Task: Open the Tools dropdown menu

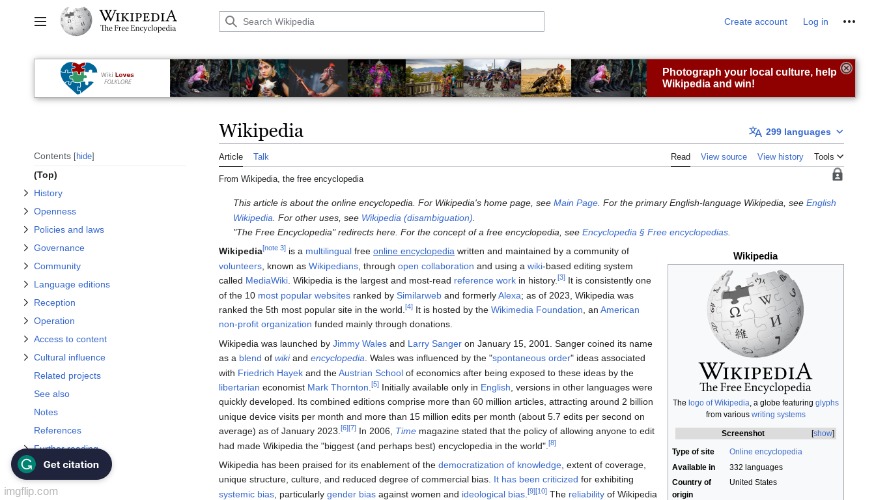Action: click(828, 157)
